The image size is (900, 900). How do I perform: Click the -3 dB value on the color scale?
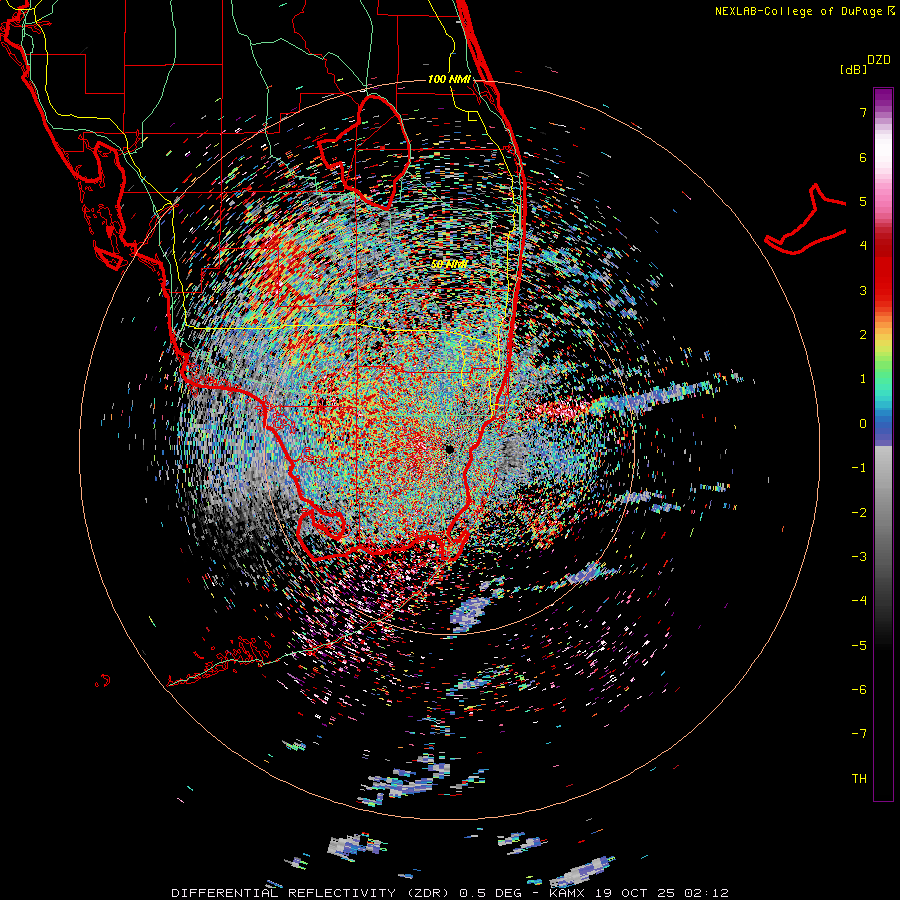coord(859,557)
